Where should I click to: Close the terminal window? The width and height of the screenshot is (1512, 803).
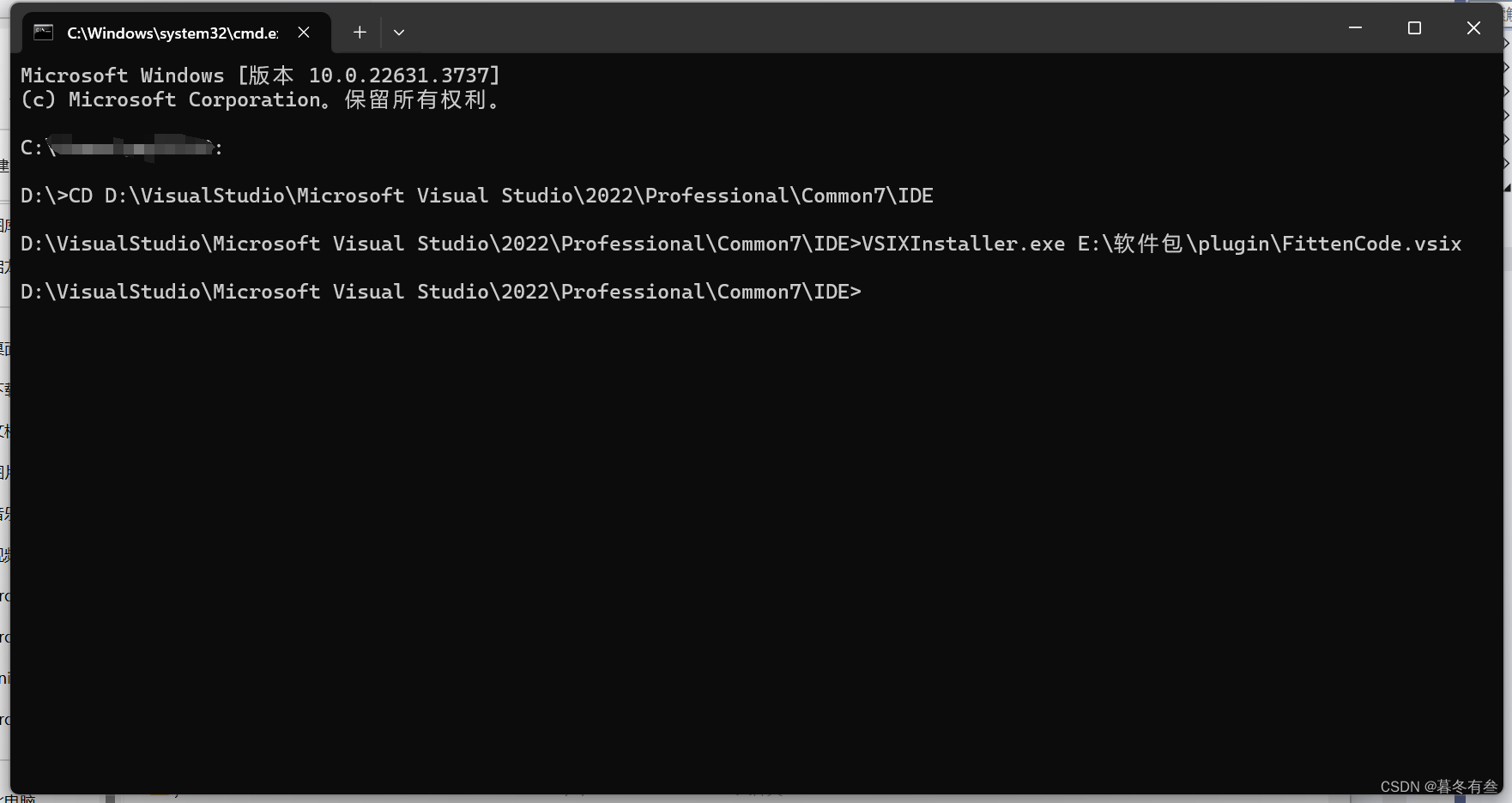coord(1473,28)
